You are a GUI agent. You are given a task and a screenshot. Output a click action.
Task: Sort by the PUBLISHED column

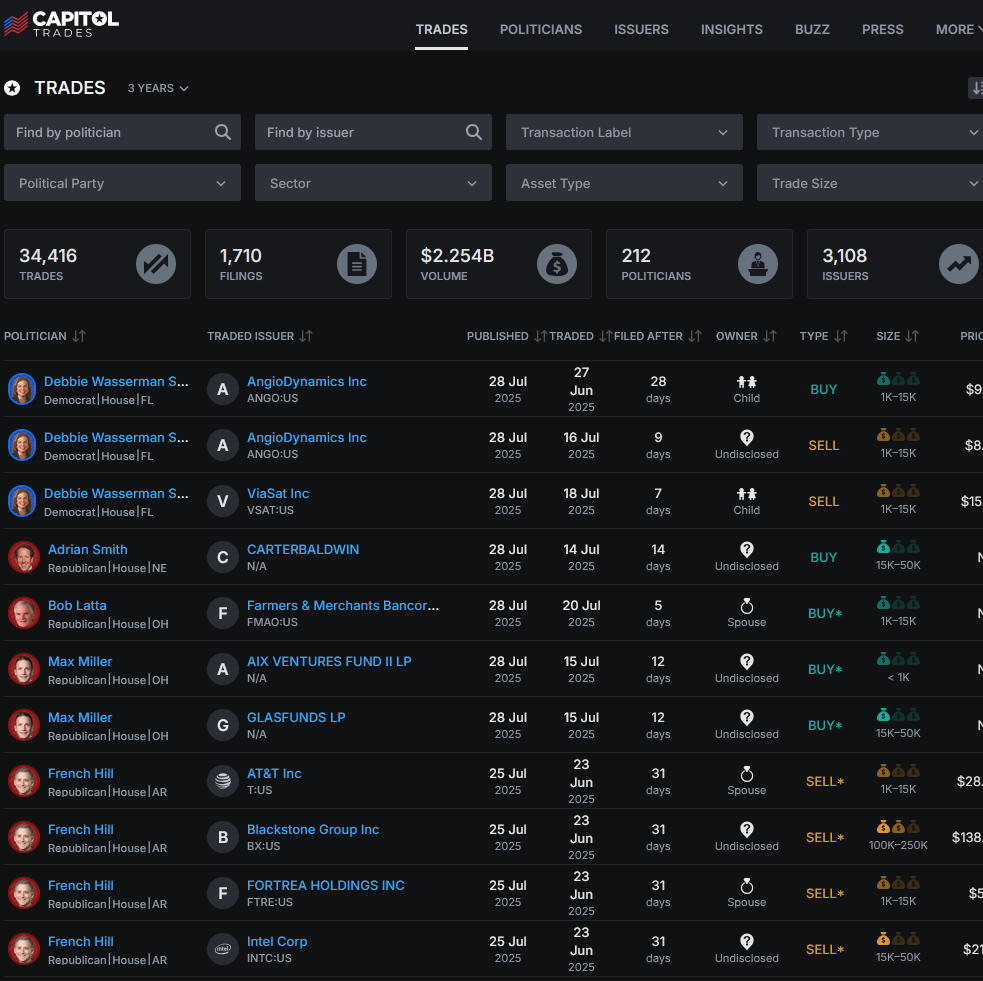507,337
